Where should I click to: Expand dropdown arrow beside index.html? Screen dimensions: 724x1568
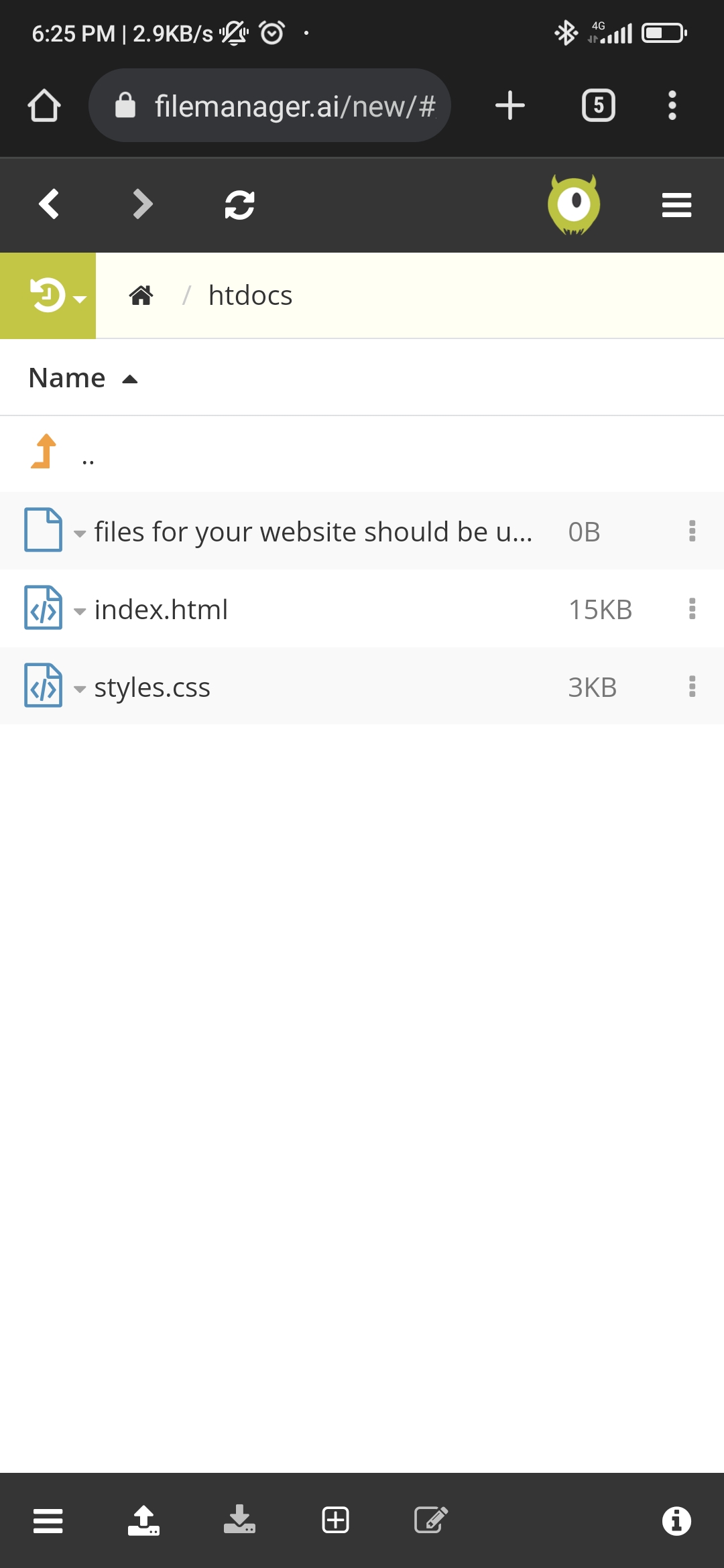pos(80,611)
